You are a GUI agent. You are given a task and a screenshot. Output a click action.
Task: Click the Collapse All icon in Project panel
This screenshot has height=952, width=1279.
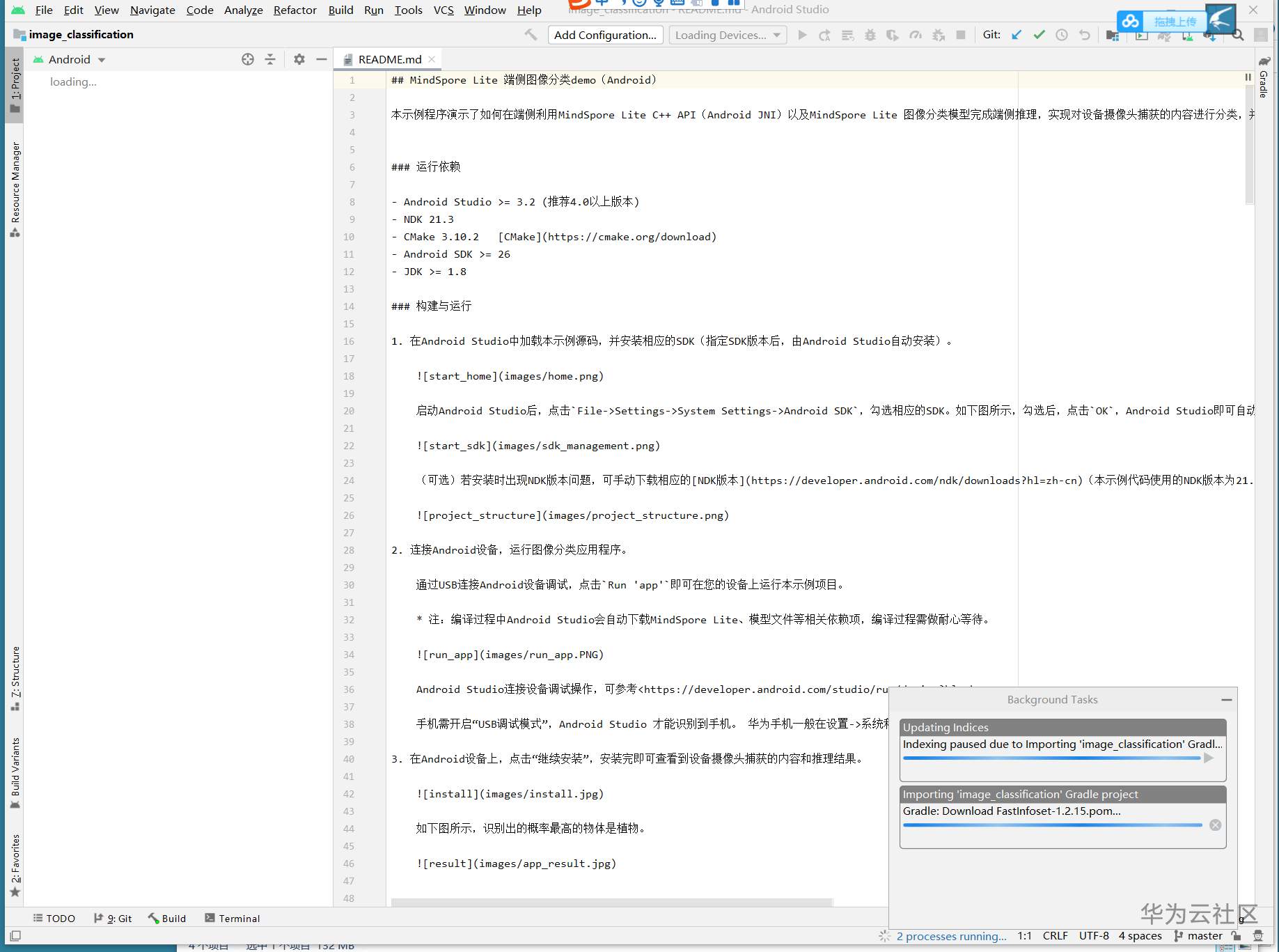(270, 59)
